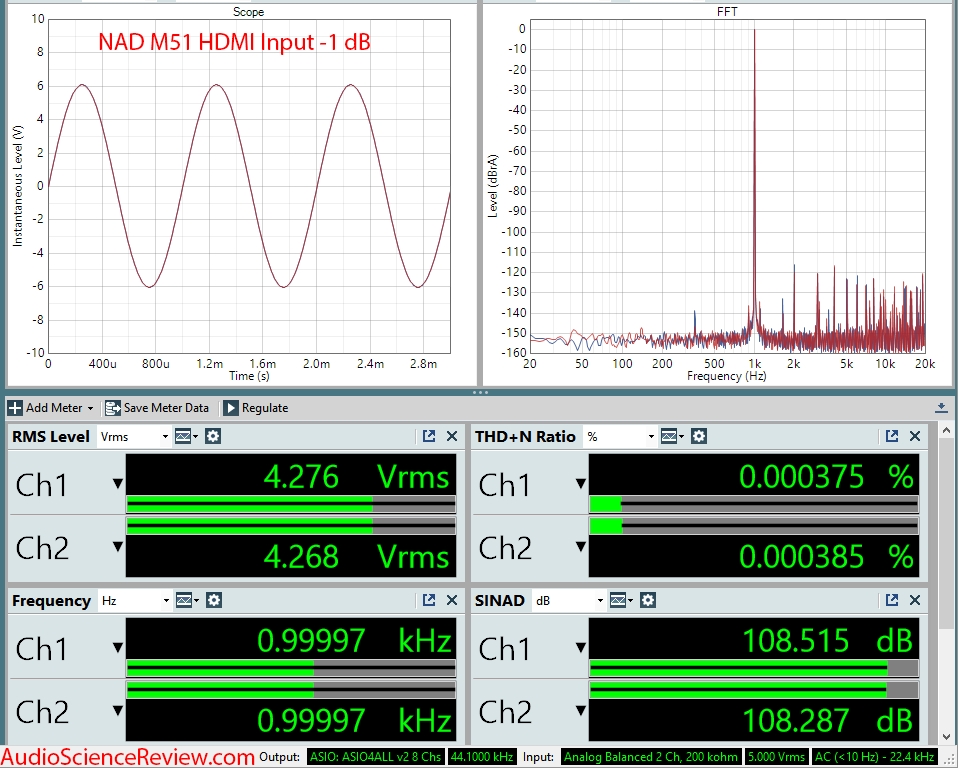Click THD+N Ratio Ch1 bar graph

(754, 504)
